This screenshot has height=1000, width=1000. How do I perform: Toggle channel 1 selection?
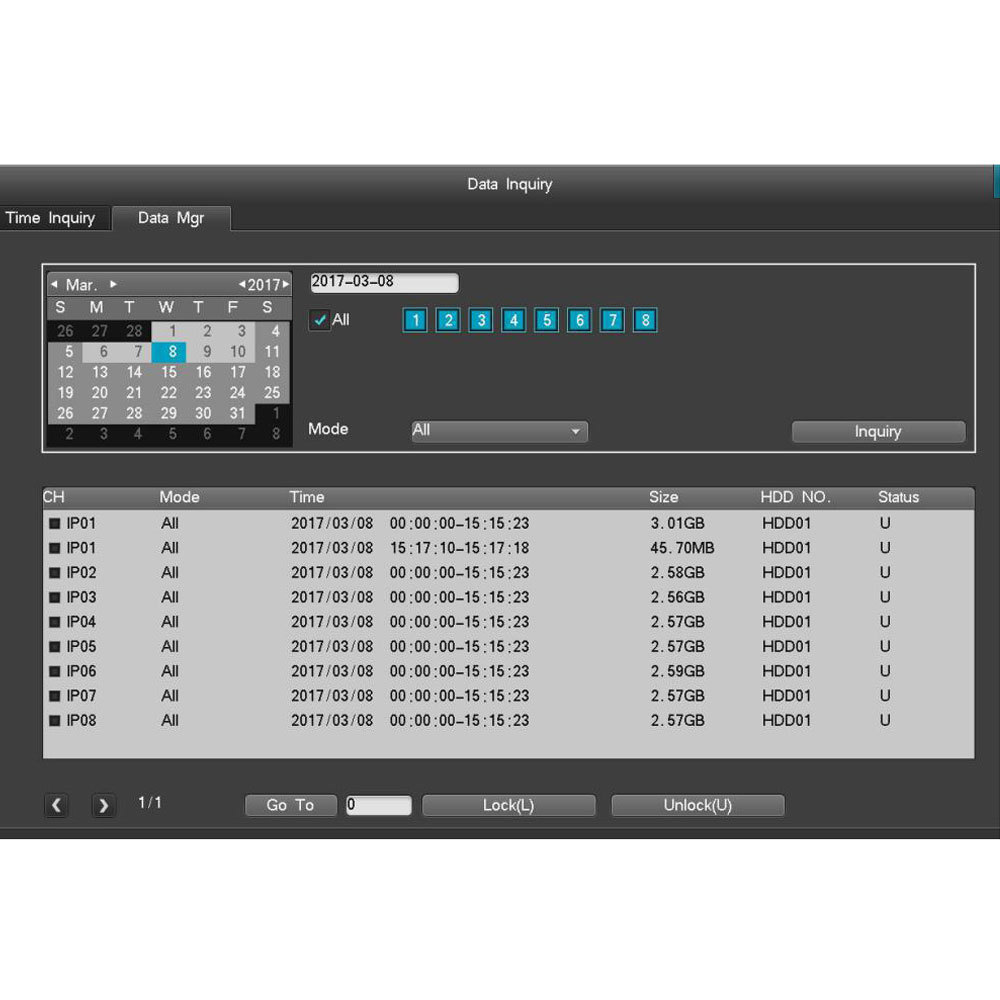pos(415,320)
